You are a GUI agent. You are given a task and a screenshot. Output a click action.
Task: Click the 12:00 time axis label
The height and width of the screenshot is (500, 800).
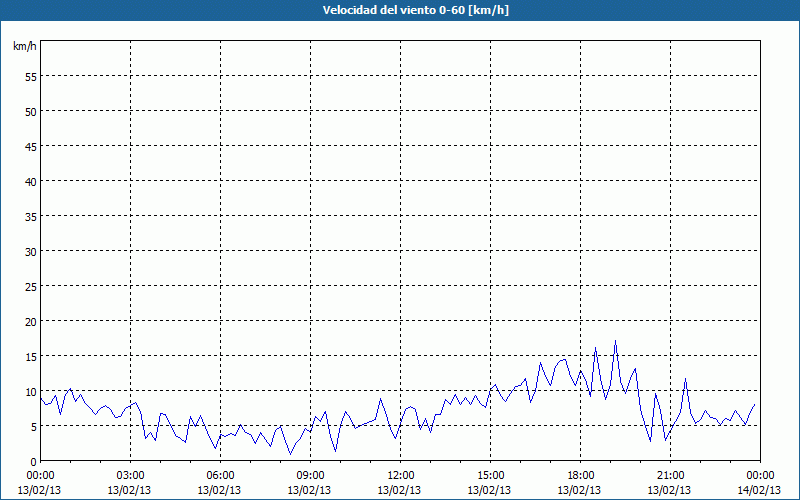pos(401,476)
